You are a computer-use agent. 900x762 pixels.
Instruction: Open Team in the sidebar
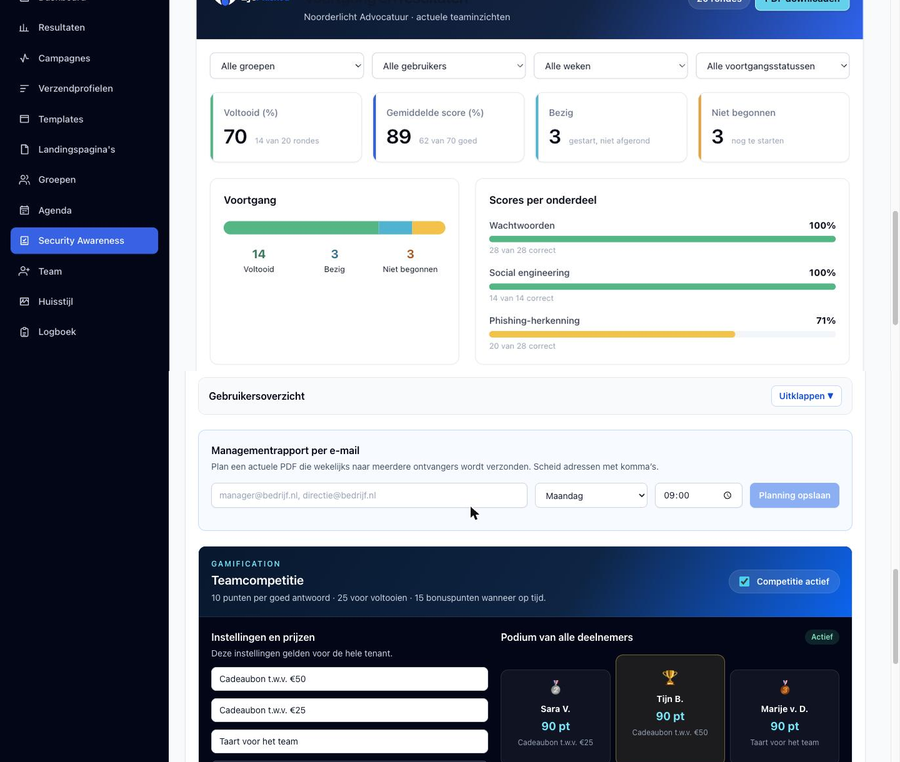pyautogui.click(x=84, y=271)
